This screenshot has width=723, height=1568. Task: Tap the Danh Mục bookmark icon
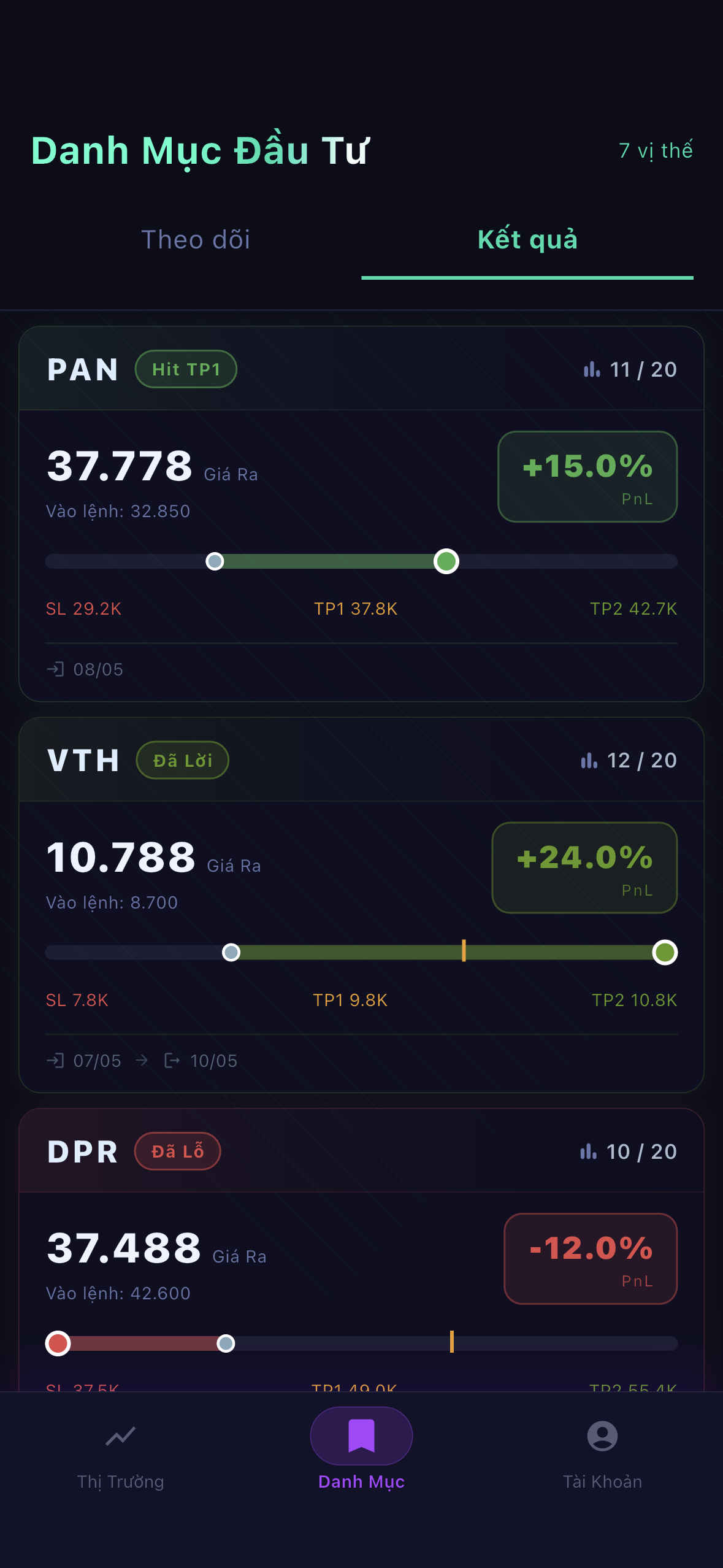coord(361,1435)
